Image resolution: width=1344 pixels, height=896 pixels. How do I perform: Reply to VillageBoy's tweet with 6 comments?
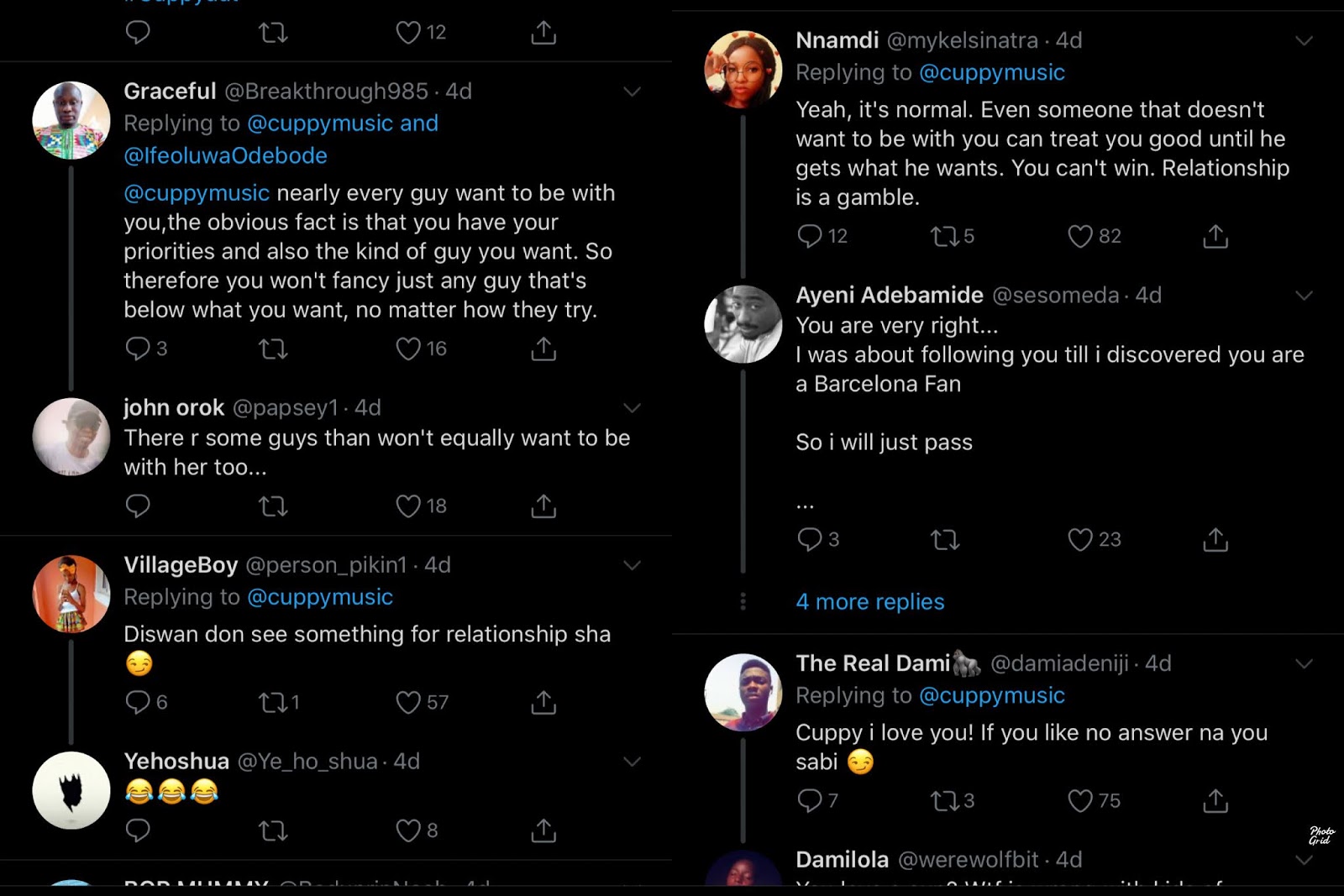pos(138,702)
